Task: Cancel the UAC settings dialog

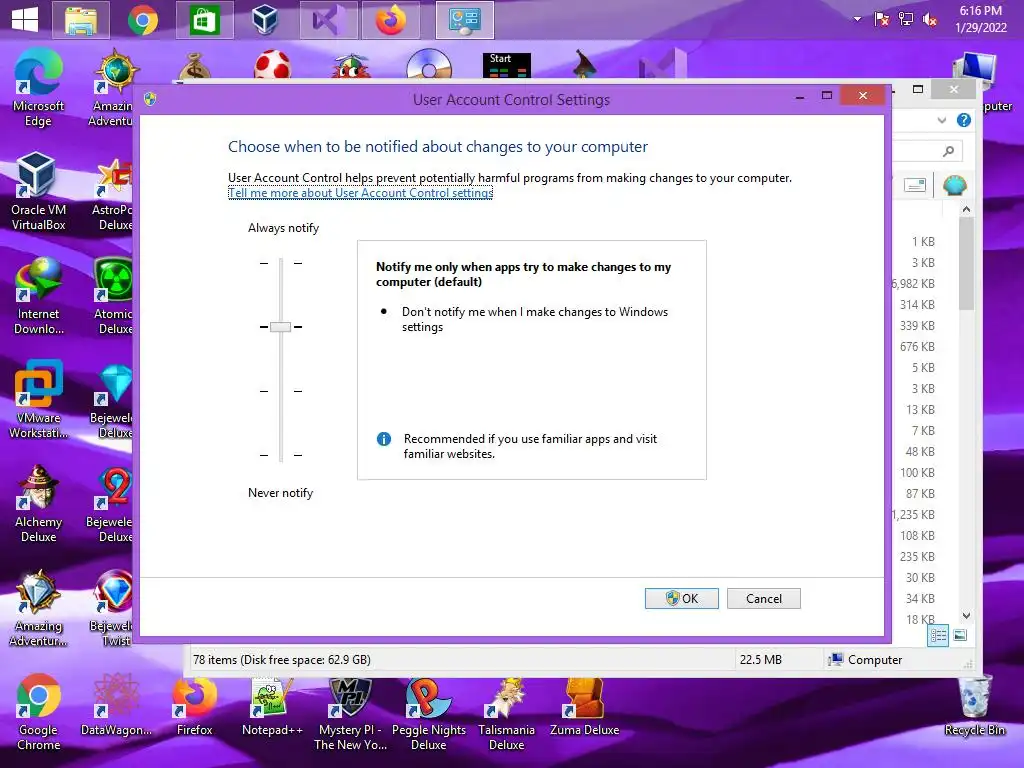Action: point(763,598)
